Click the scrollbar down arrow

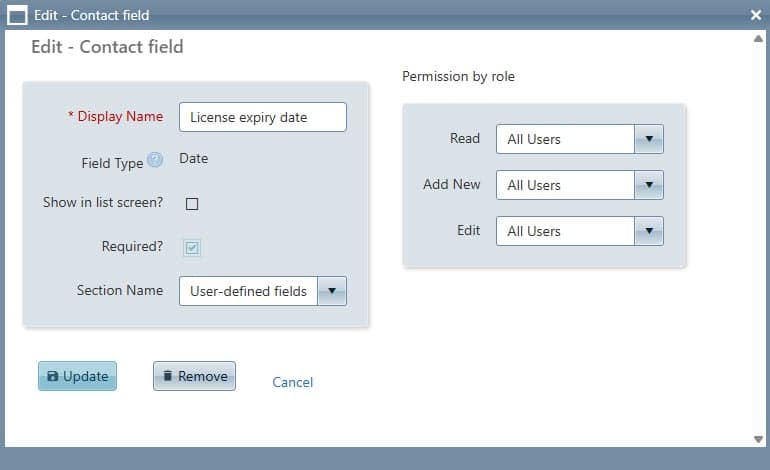click(758, 439)
